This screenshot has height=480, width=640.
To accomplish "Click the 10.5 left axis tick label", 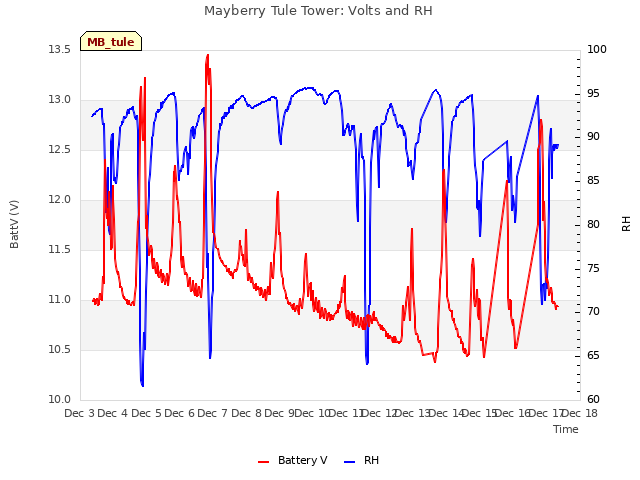I will [x=60, y=349].
